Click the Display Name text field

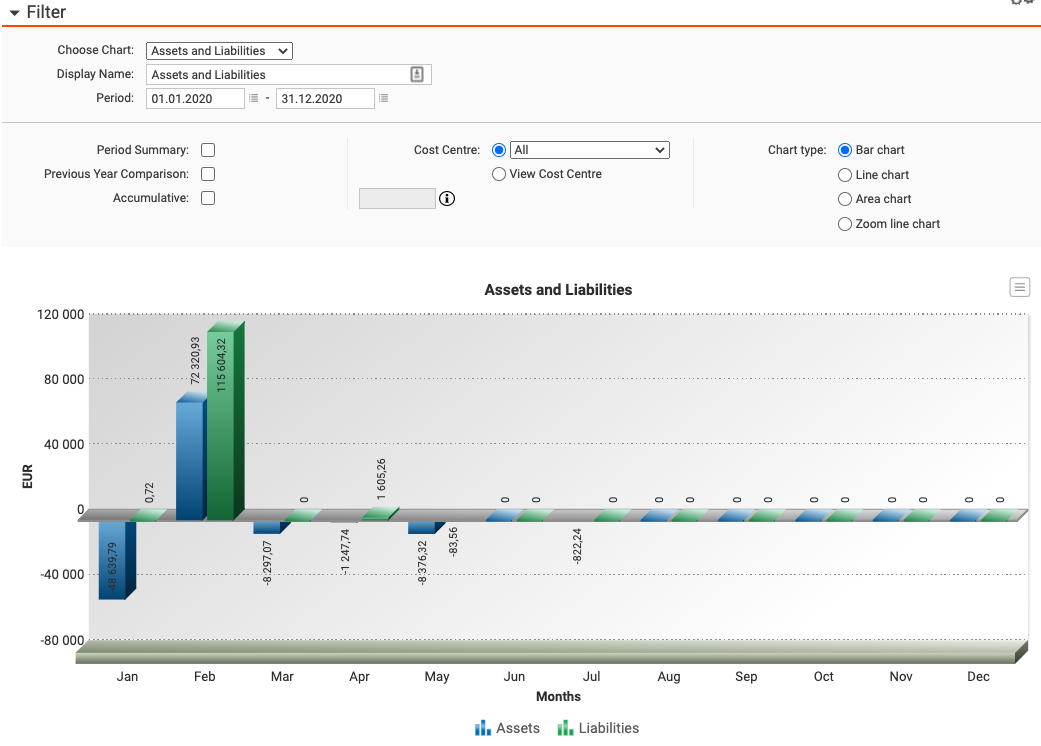pos(278,75)
